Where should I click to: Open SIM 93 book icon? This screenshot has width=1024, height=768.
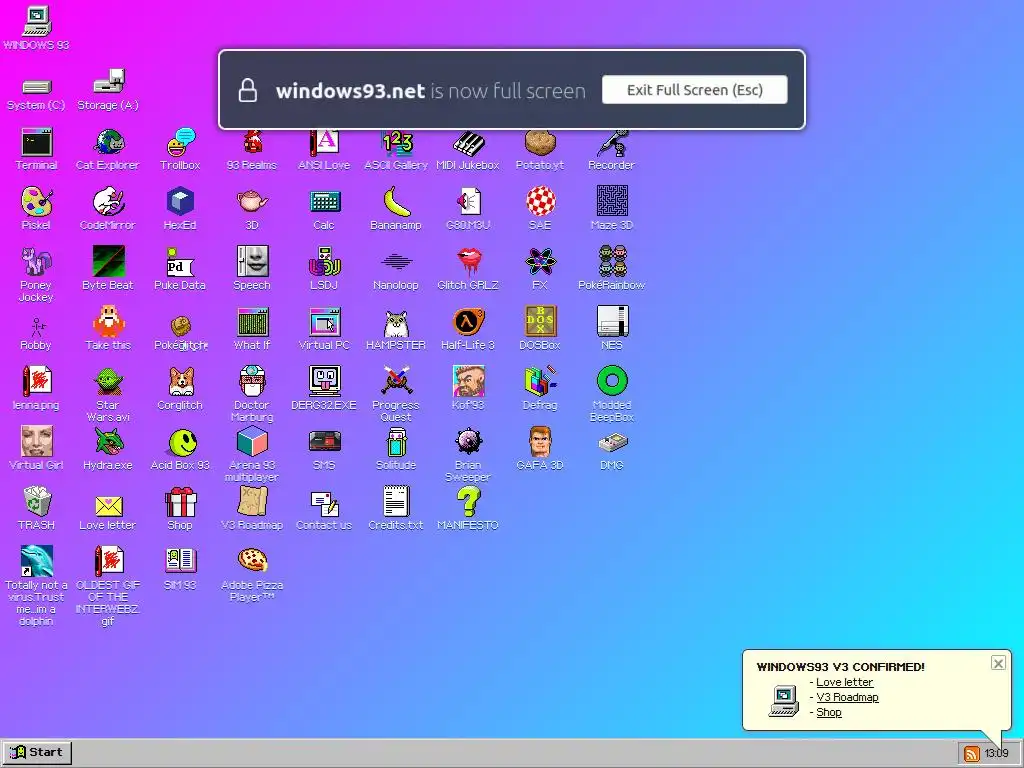click(x=180, y=562)
